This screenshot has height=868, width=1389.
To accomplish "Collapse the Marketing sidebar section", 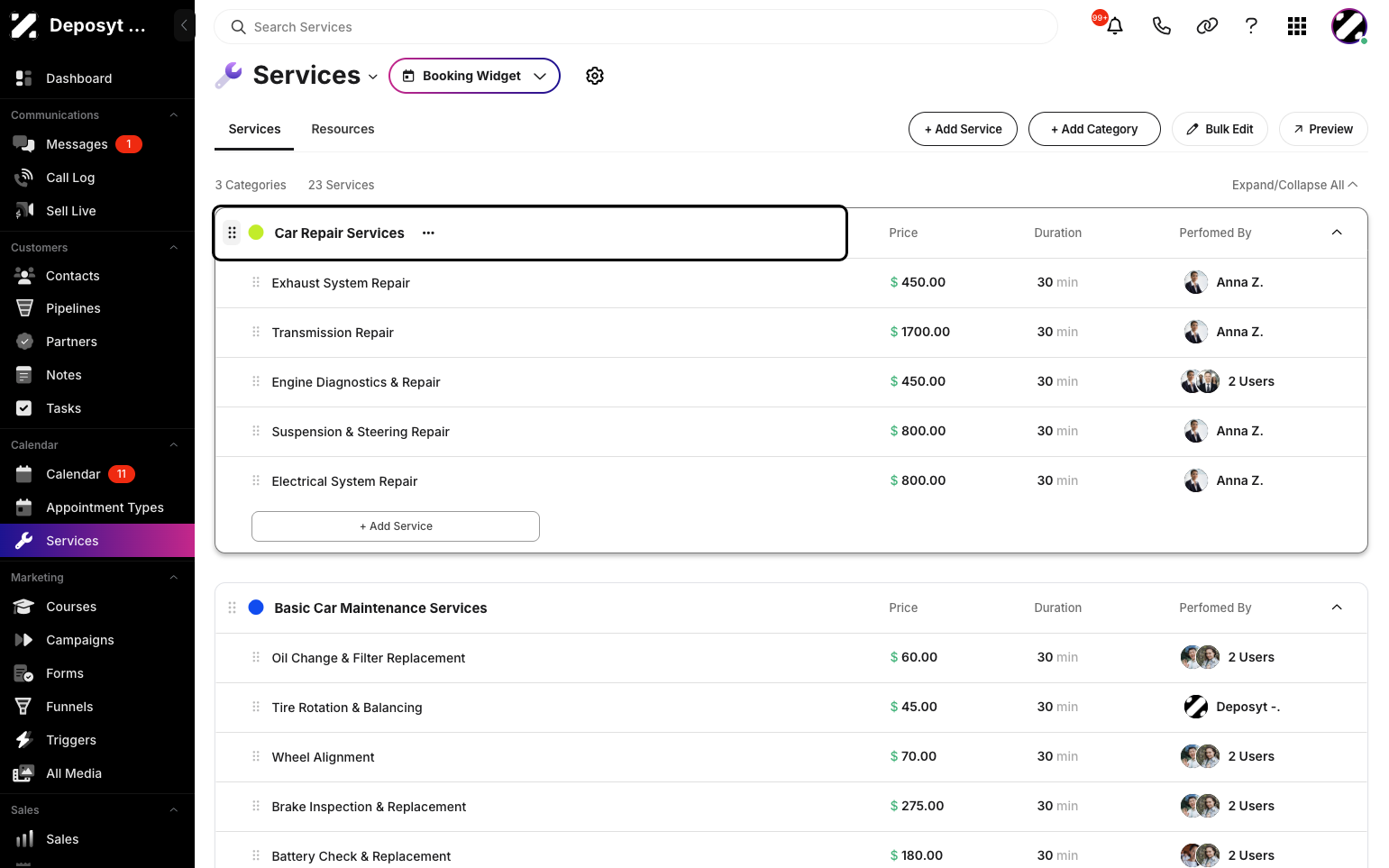I will (x=174, y=578).
